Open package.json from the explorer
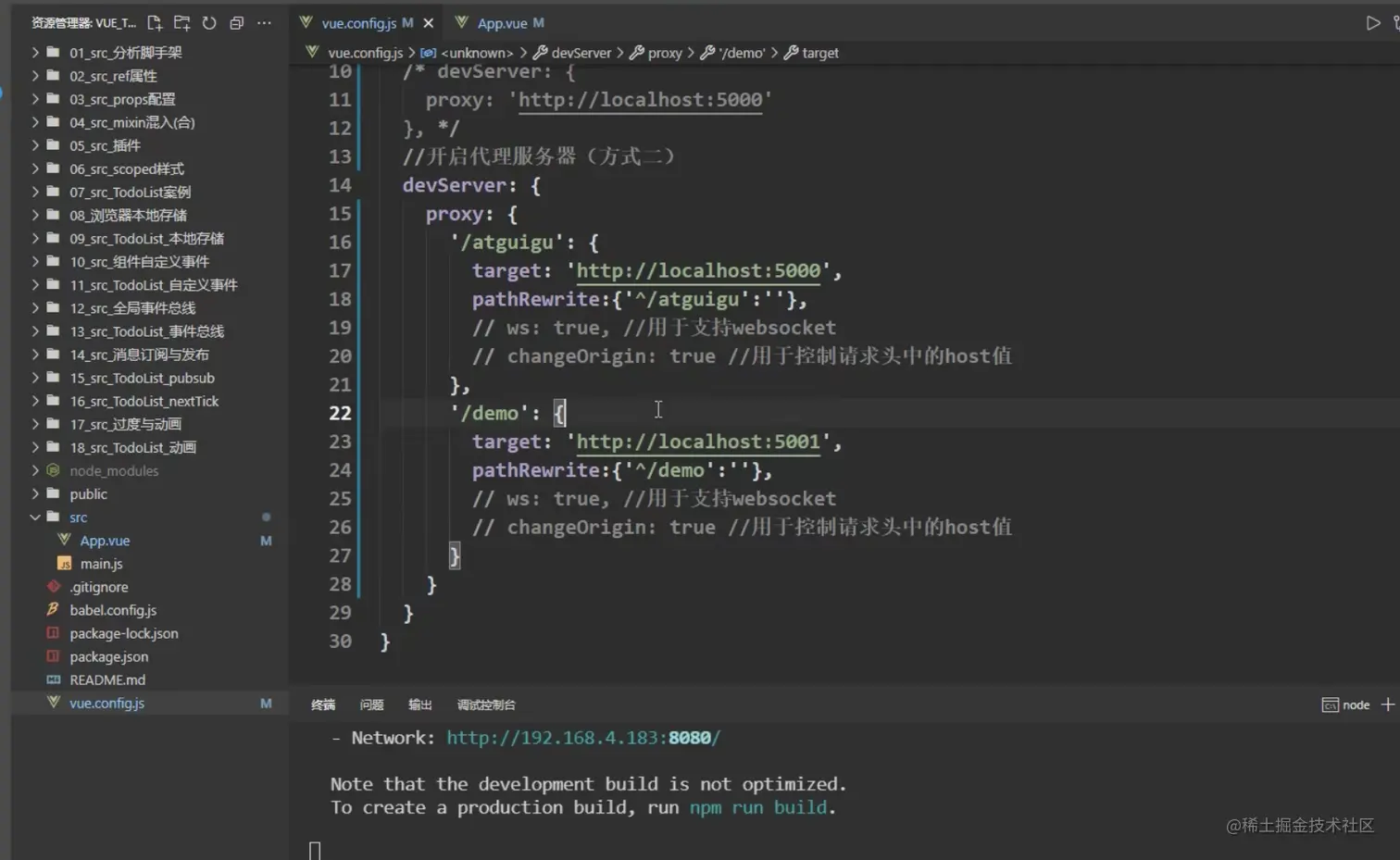Screen dimensions: 1400x860 [108, 656]
